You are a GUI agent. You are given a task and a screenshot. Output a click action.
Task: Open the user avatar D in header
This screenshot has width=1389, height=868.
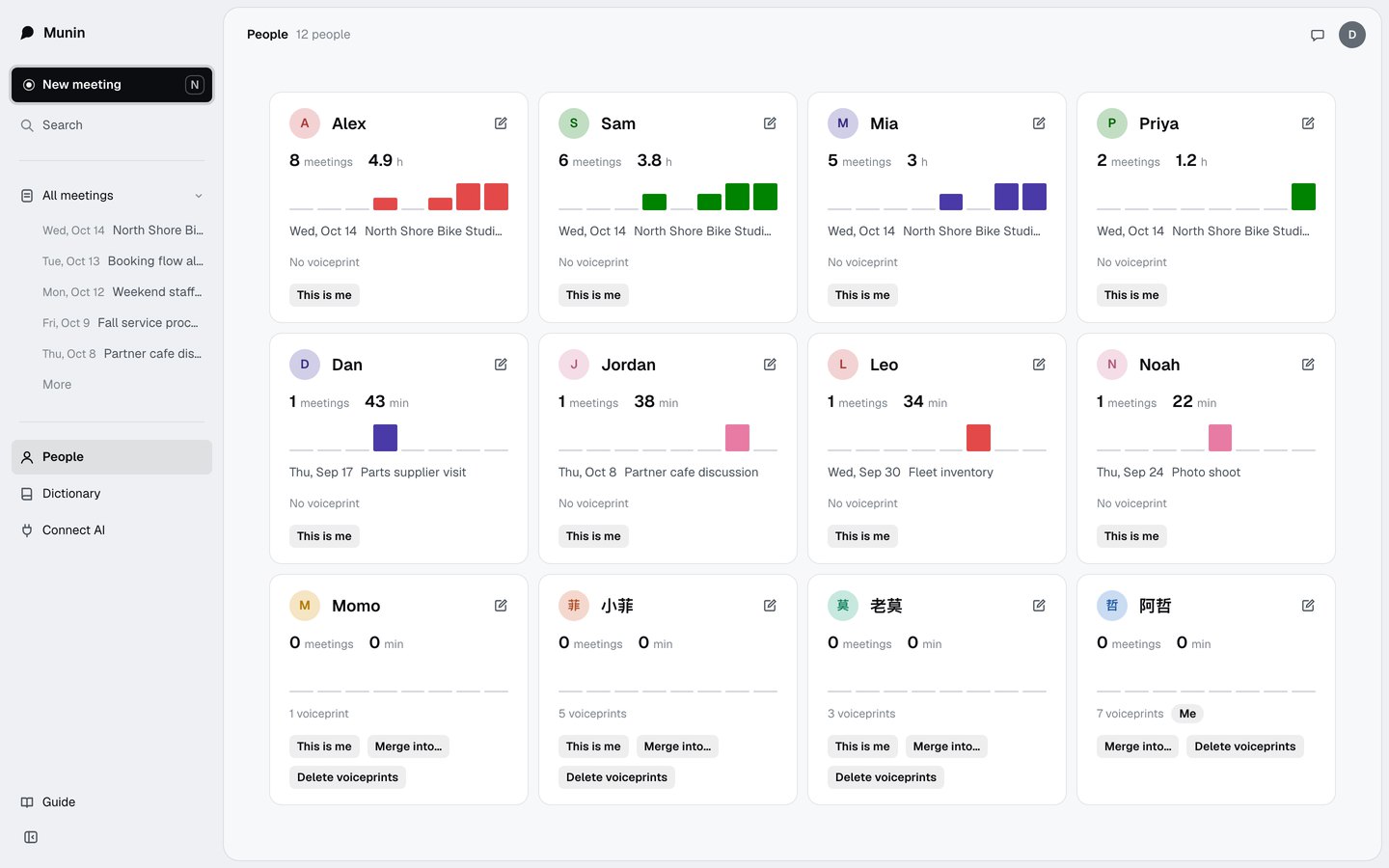[x=1352, y=35]
